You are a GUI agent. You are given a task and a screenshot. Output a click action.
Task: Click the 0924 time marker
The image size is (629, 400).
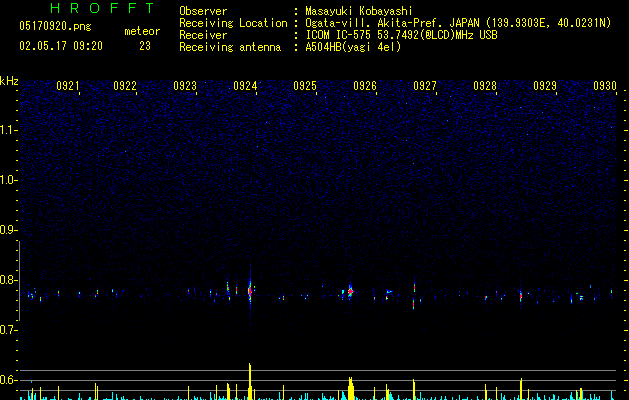pyautogui.click(x=245, y=86)
